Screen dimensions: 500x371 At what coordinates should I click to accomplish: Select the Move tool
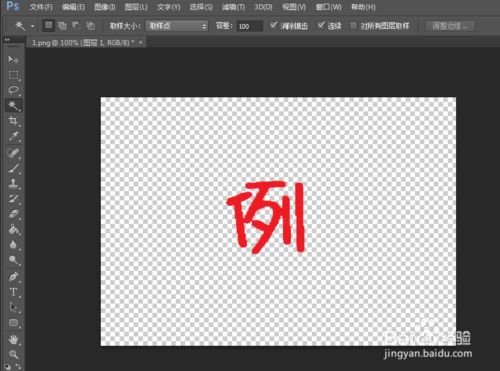point(13,59)
